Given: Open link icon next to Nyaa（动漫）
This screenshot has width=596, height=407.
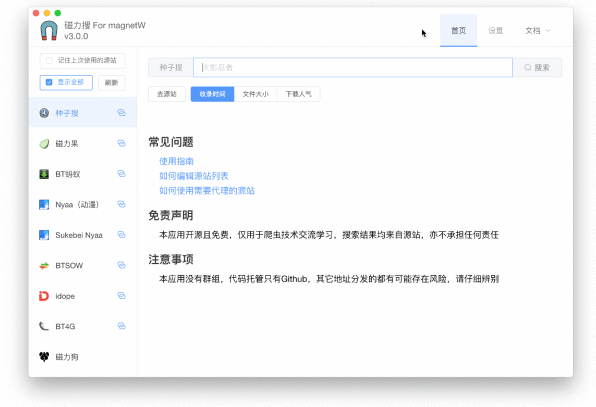Looking at the screenshot, I should pyautogui.click(x=121, y=204).
